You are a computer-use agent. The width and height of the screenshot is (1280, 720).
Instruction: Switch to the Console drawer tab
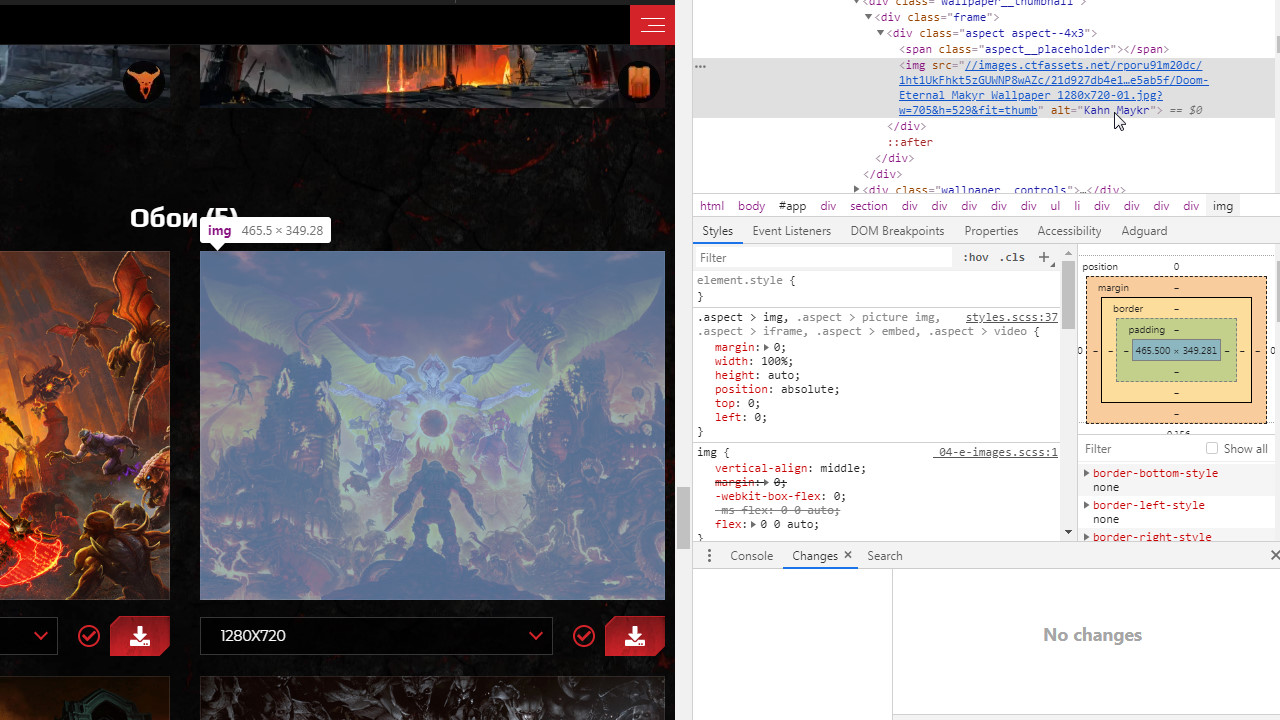pyautogui.click(x=751, y=556)
